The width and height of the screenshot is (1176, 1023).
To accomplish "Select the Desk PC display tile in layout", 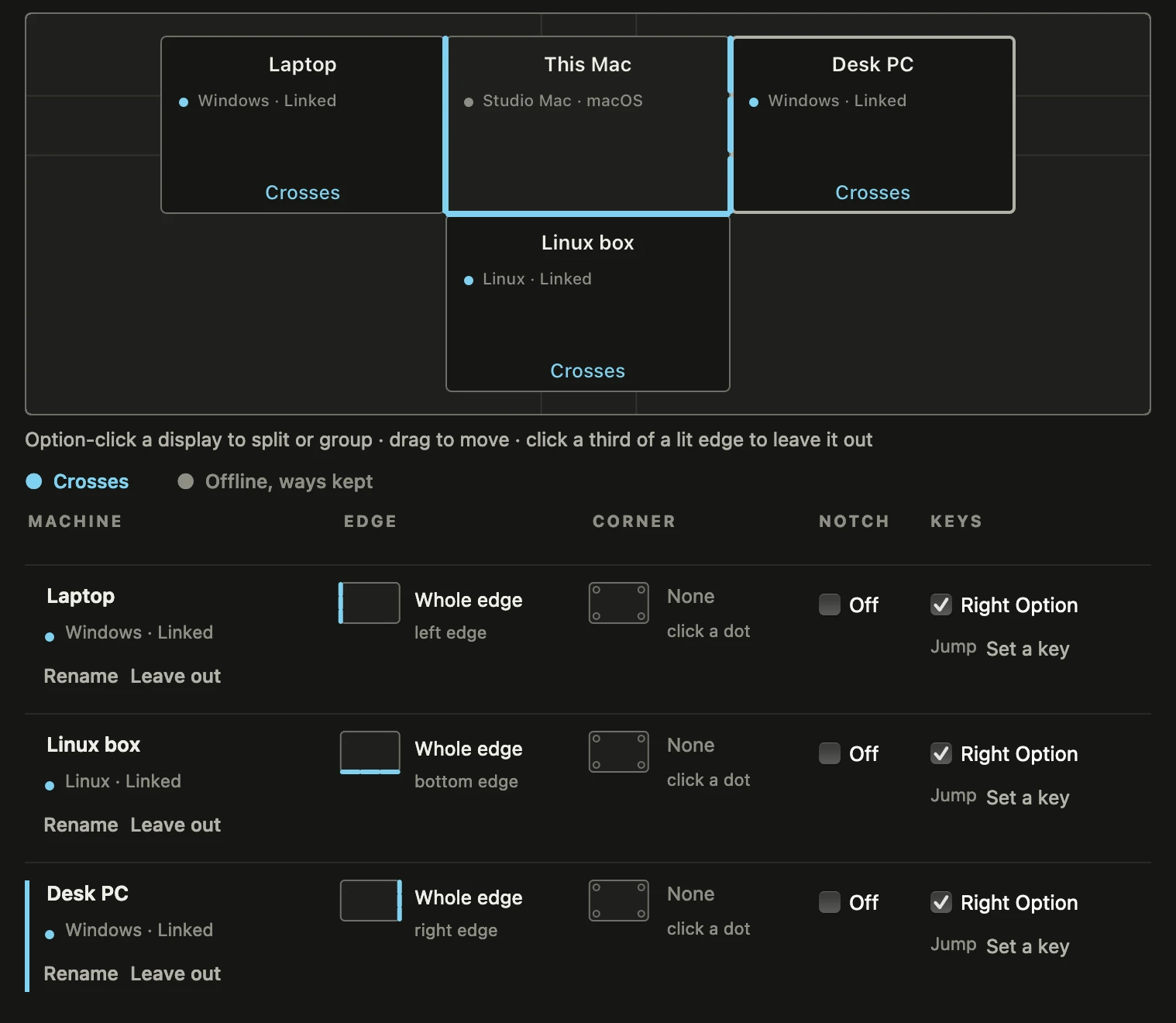I will tap(873, 125).
